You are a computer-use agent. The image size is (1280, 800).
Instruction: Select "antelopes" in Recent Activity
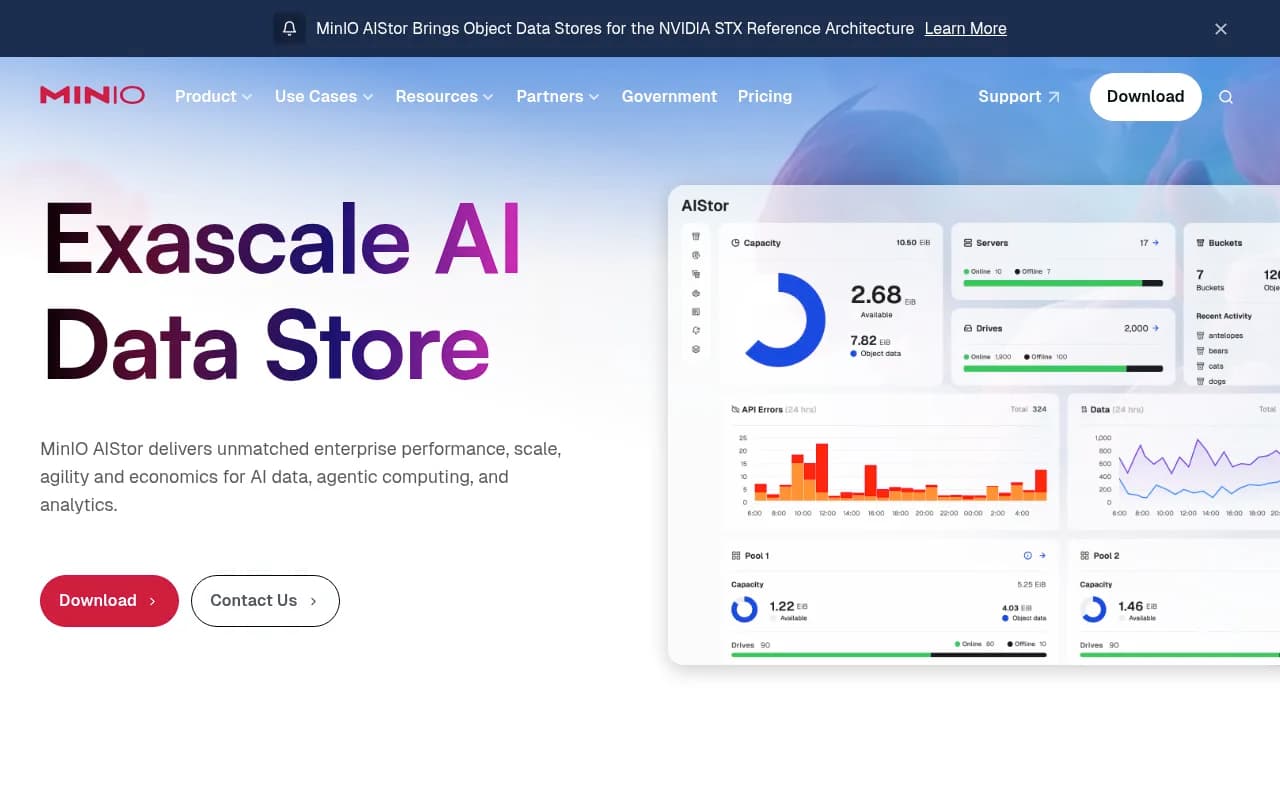[x=1225, y=335]
